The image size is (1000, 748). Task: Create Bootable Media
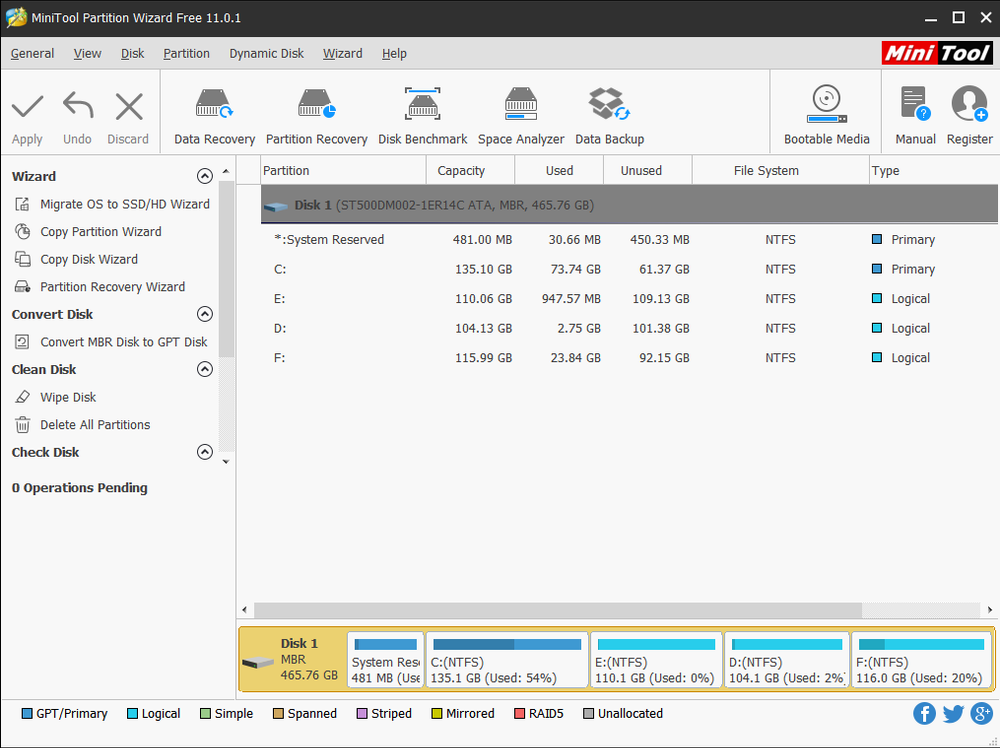click(x=826, y=115)
